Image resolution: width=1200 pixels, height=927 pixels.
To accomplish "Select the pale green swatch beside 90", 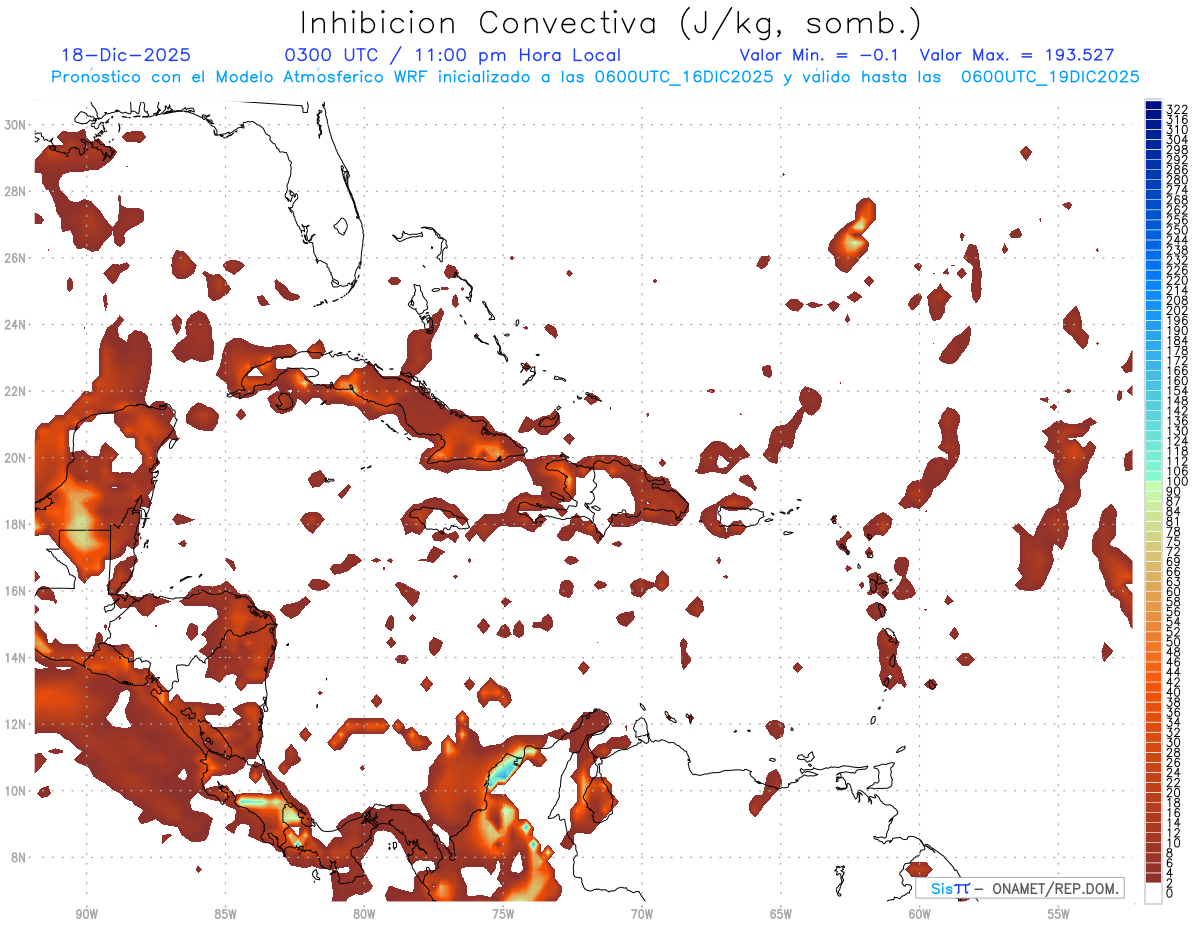I will [1154, 488].
